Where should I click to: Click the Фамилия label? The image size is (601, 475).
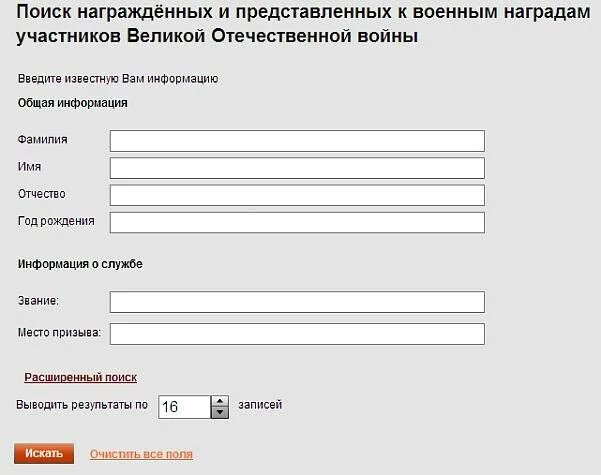click(x=43, y=139)
